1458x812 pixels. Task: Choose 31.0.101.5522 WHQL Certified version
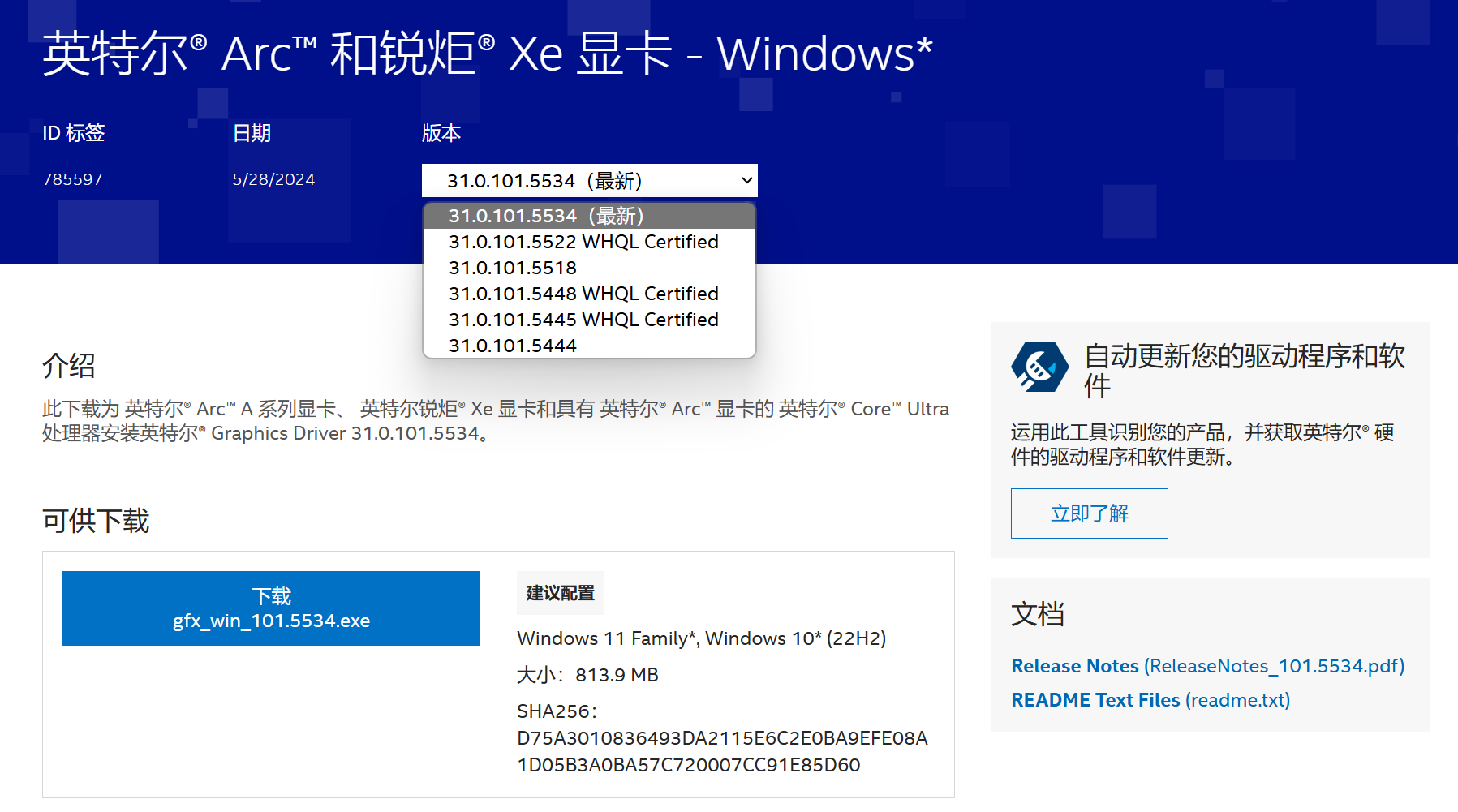click(590, 242)
